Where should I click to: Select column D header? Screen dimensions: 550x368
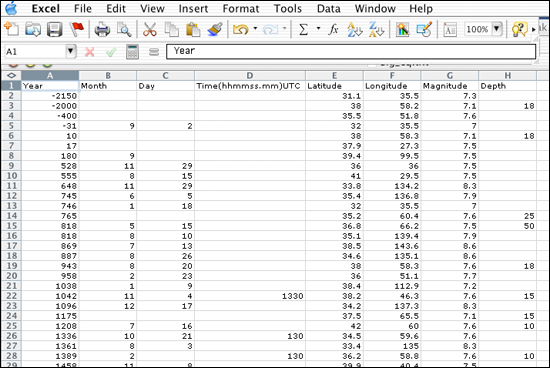click(250, 75)
